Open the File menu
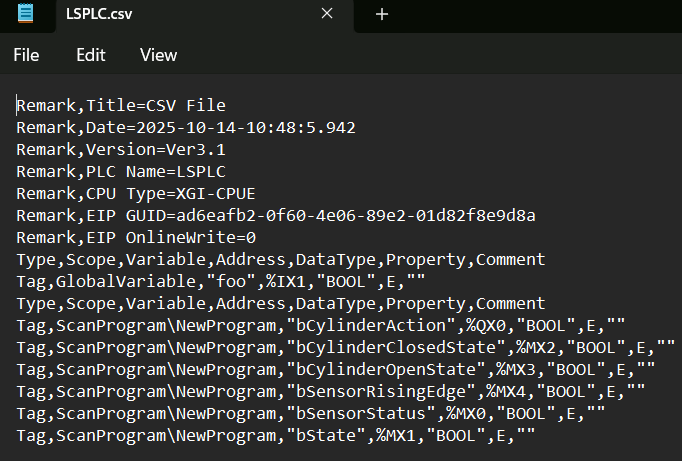The width and height of the screenshot is (682, 461). (x=26, y=56)
